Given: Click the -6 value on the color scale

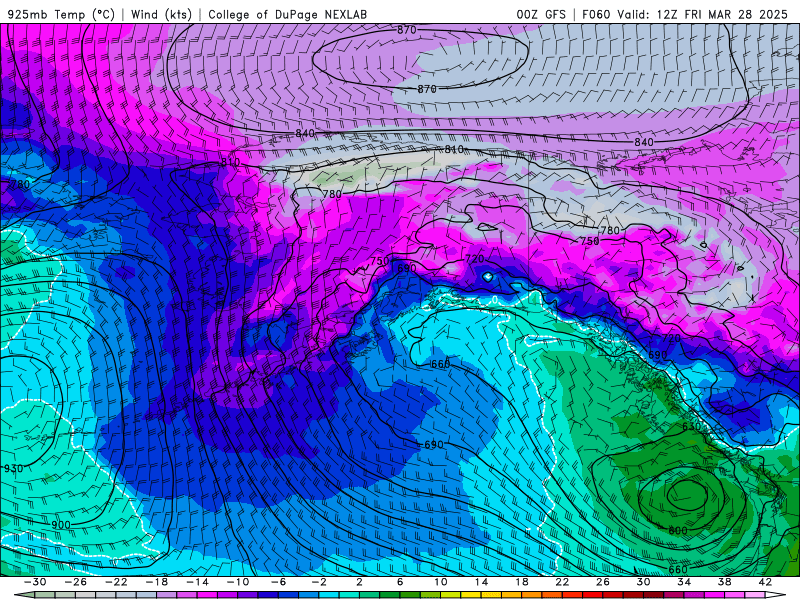Looking at the screenshot, I should (x=279, y=582).
